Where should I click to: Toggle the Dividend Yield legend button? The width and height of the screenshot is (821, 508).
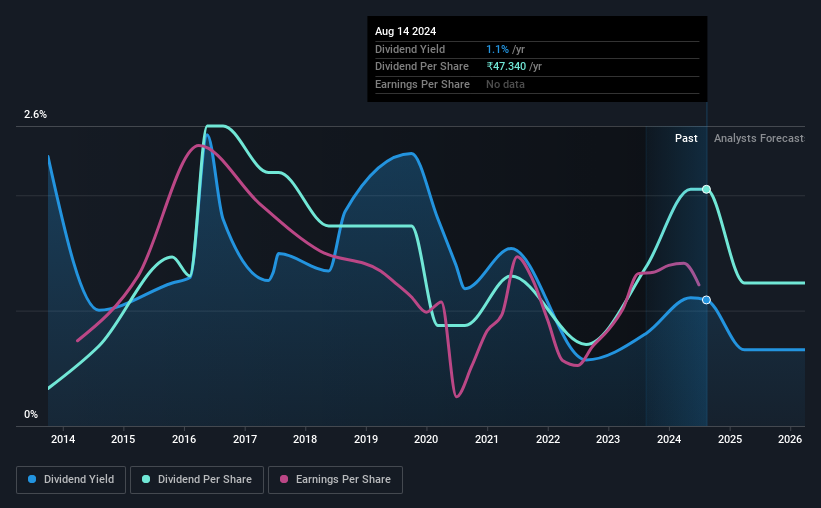click(x=71, y=480)
